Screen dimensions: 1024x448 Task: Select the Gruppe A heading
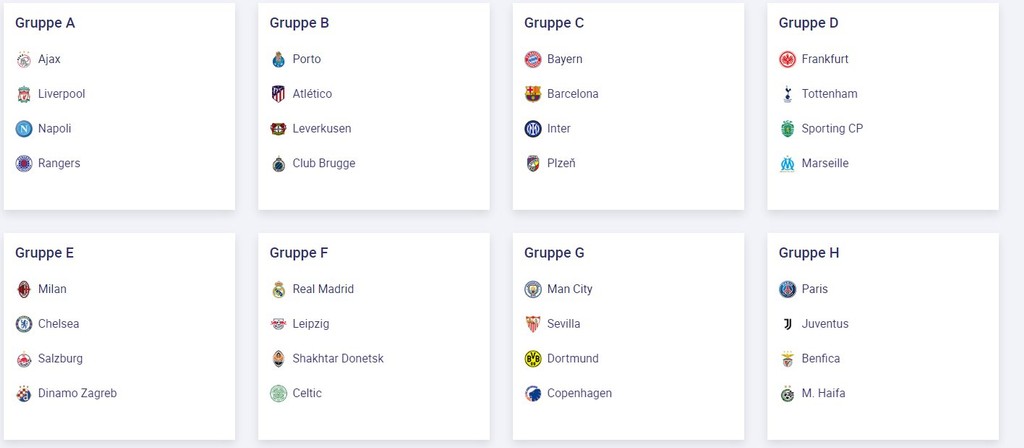click(45, 23)
